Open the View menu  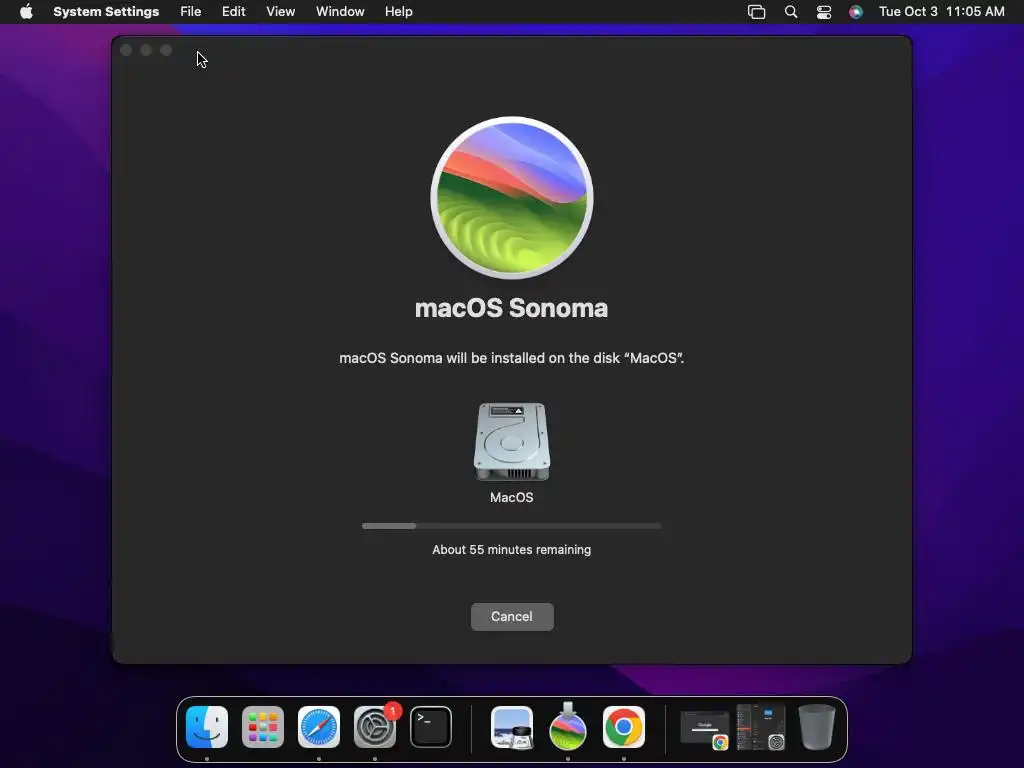pos(280,12)
